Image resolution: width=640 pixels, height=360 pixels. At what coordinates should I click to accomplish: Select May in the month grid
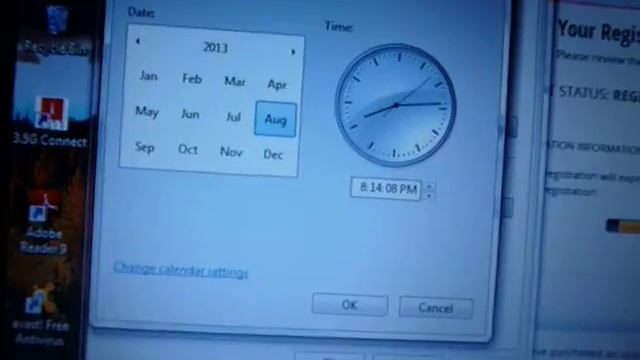[x=147, y=111]
